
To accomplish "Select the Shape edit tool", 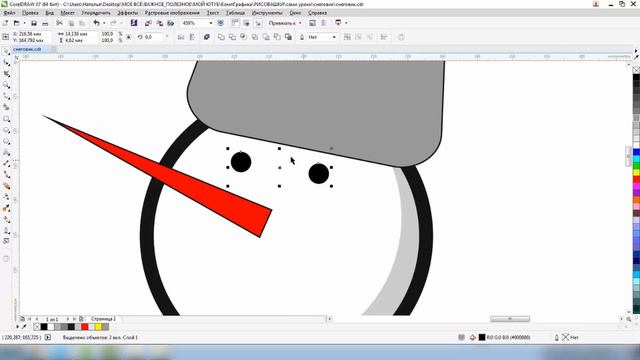I will tap(6, 62).
